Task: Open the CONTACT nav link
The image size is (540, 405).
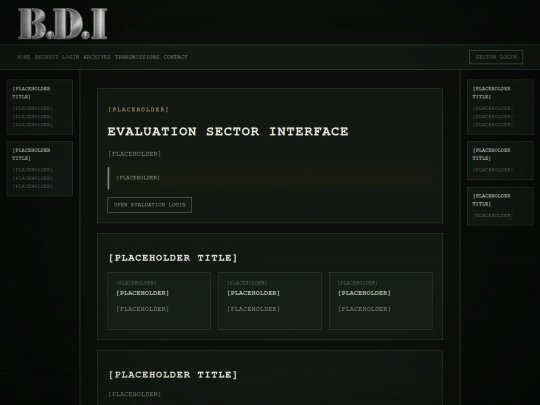Action: 176,57
